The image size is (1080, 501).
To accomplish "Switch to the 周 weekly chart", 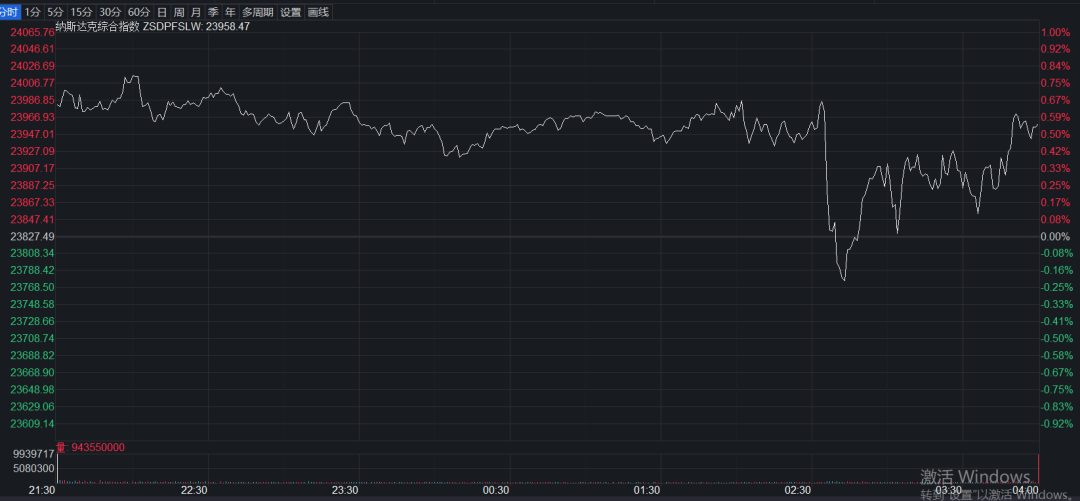I will tap(179, 12).
